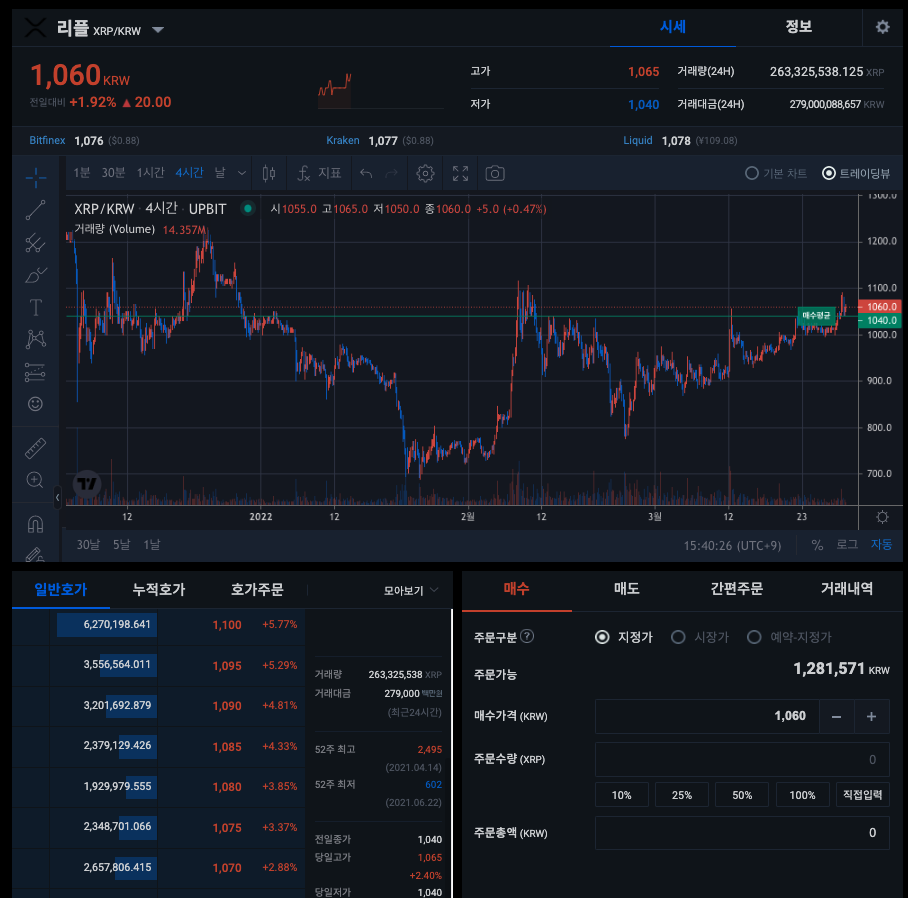
Task: Select the prediction and measurement tool
Action: click(x=35, y=372)
